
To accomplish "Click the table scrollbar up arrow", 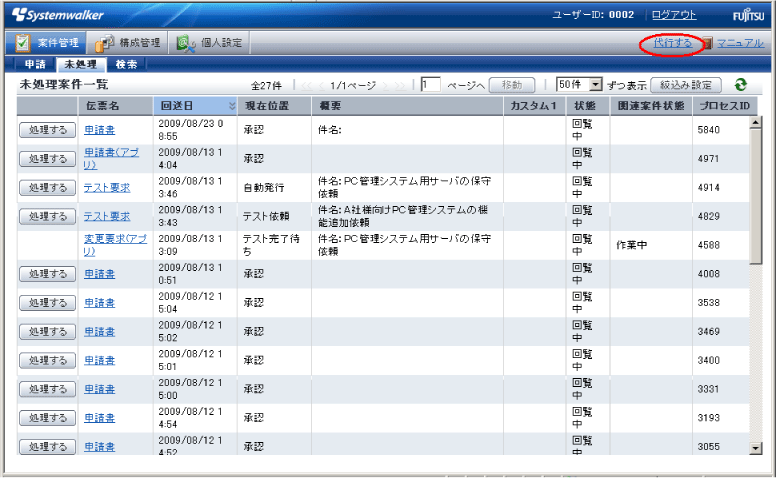I will point(755,122).
